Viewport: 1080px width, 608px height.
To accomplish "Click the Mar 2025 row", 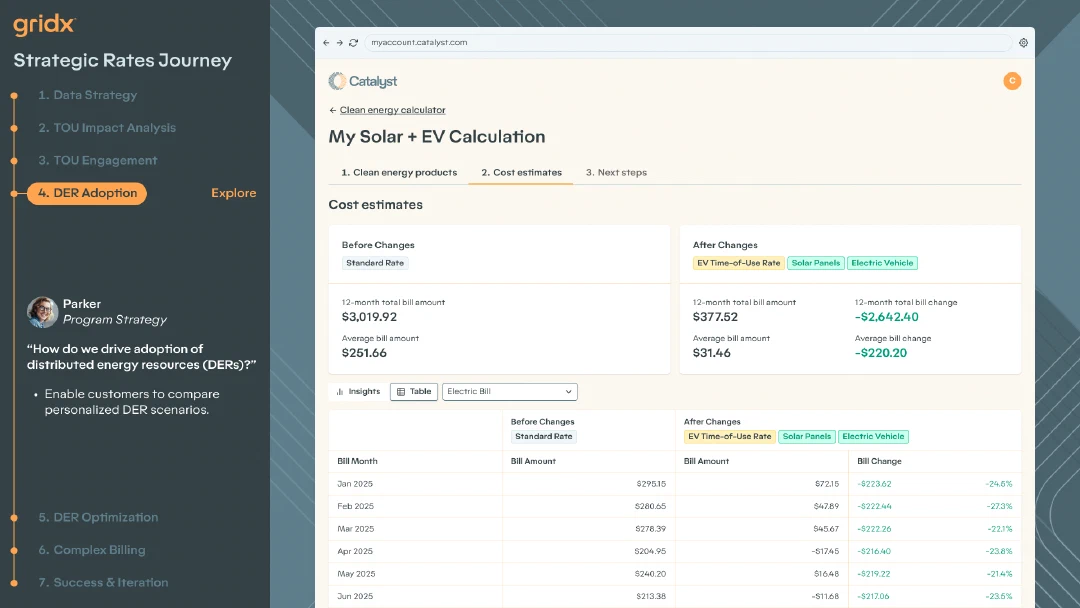I will 675,529.
